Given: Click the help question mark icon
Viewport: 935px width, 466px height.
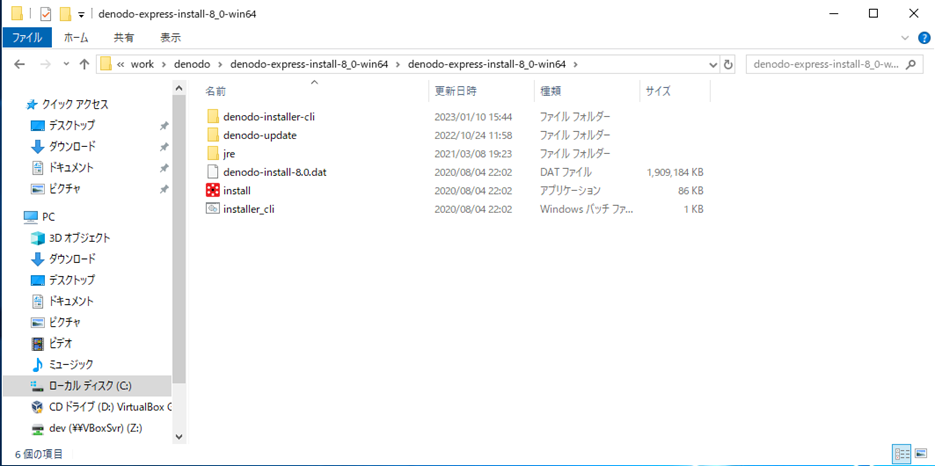Looking at the screenshot, I should pos(924,37).
